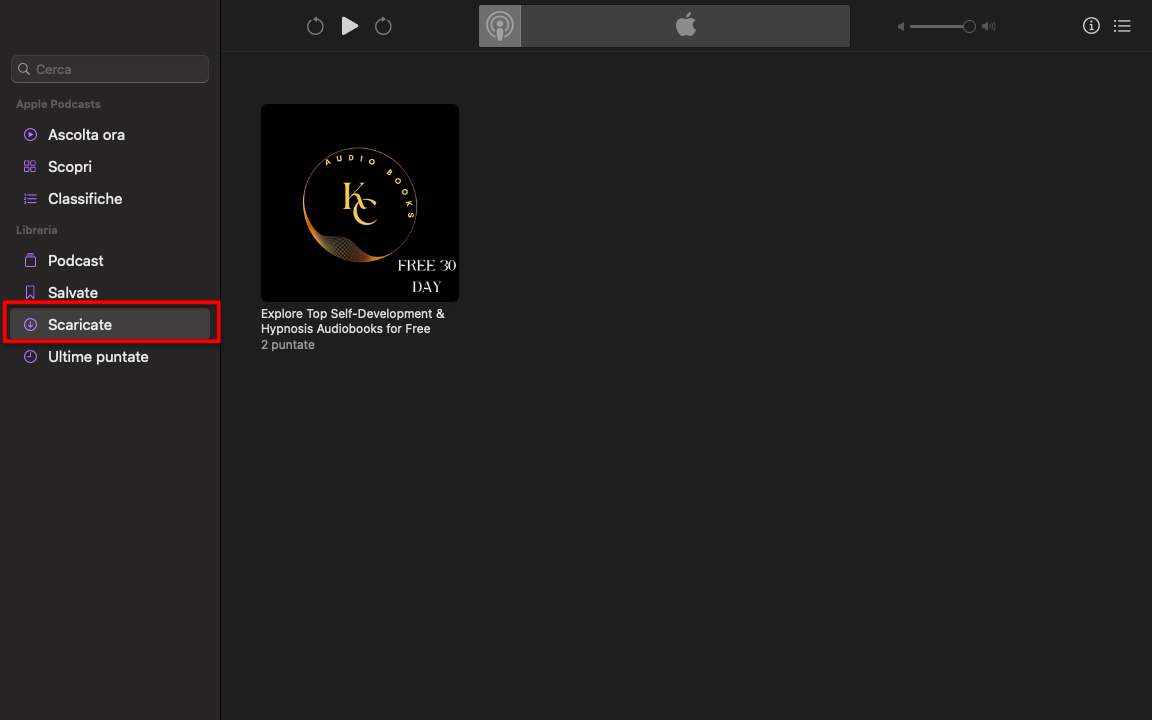Skip back with the rewind control
Viewport: 1152px width, 720px height.
click(315, 26)
